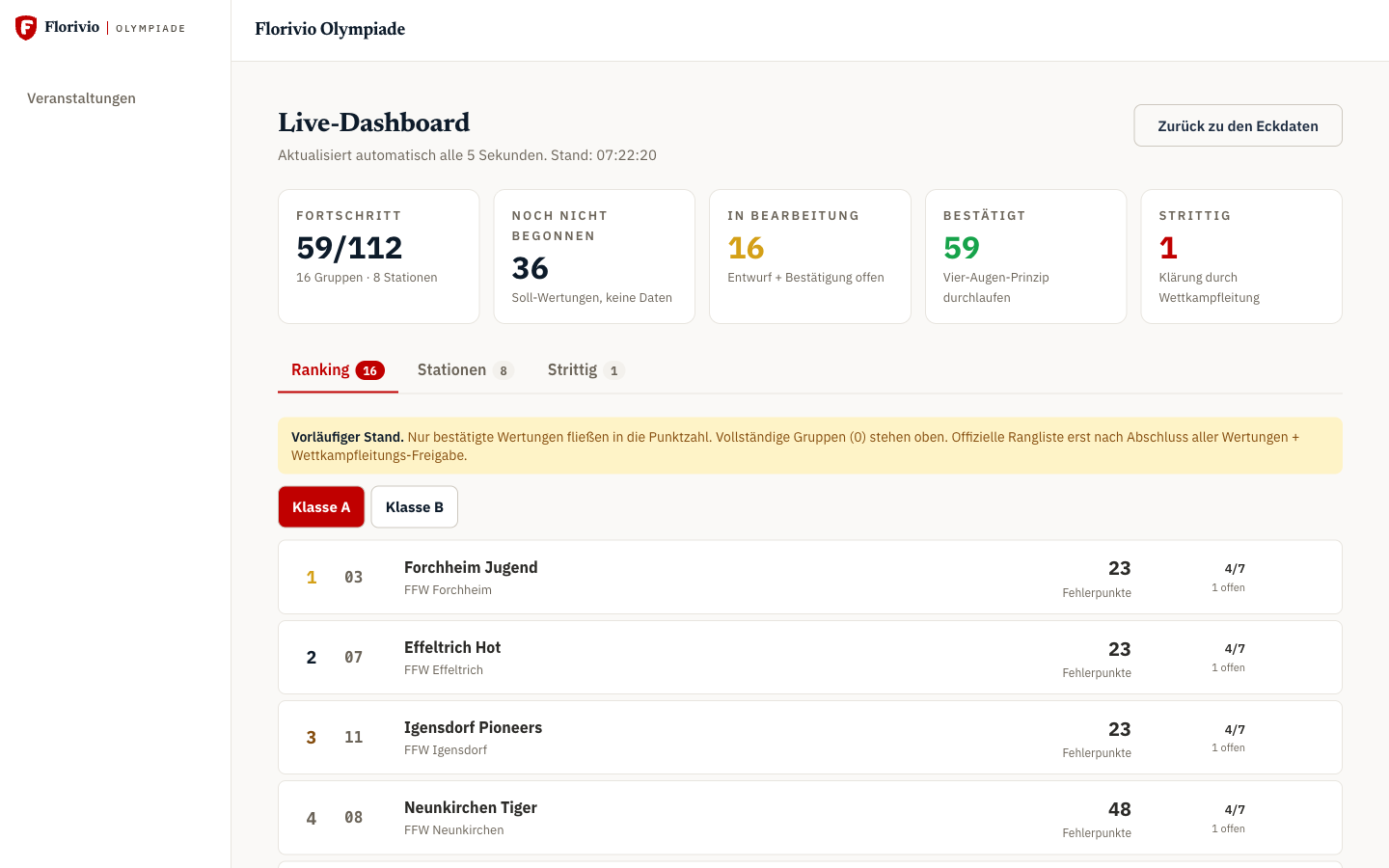The width and height of the screenshot is (1389, 868).
Task: Click start number 03 in Forchheim row
Action: point(354,577)
